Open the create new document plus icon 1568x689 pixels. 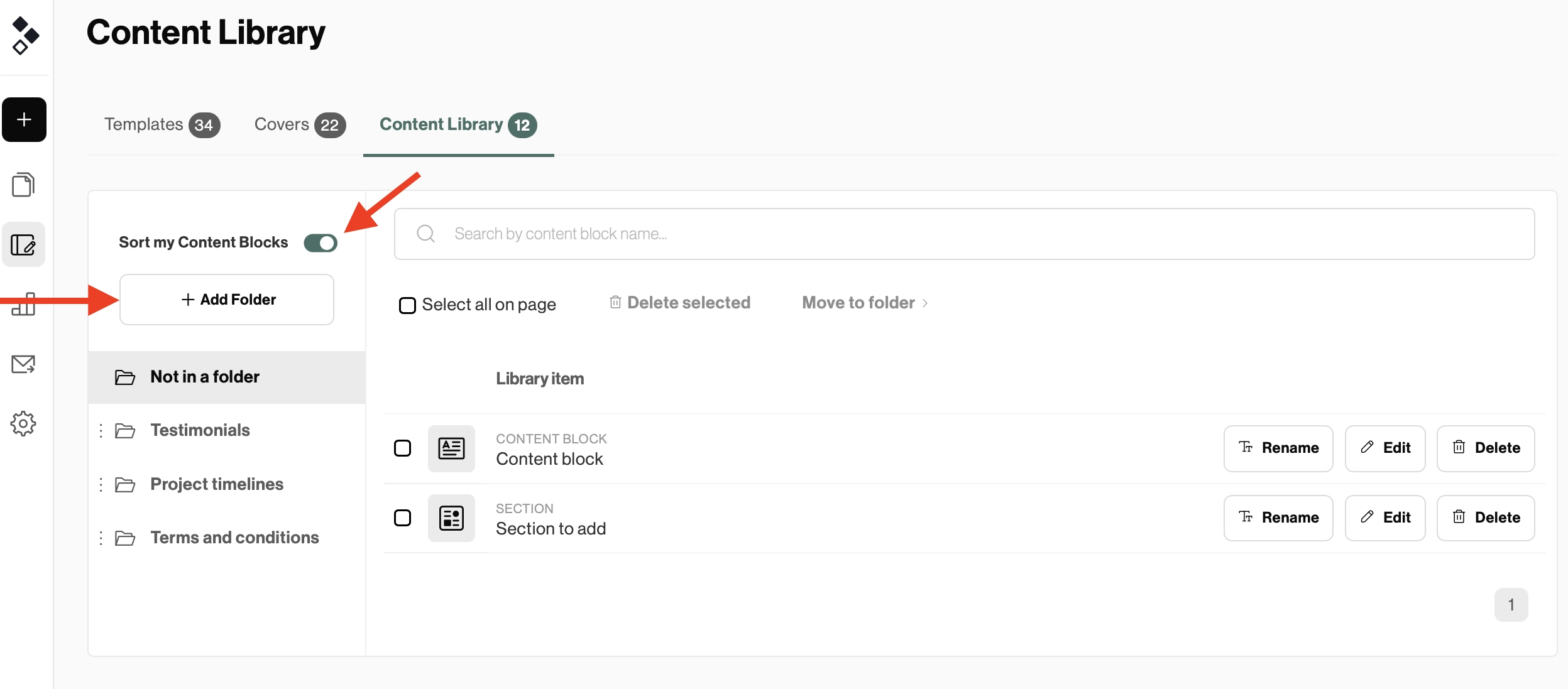tap(24, 119)
